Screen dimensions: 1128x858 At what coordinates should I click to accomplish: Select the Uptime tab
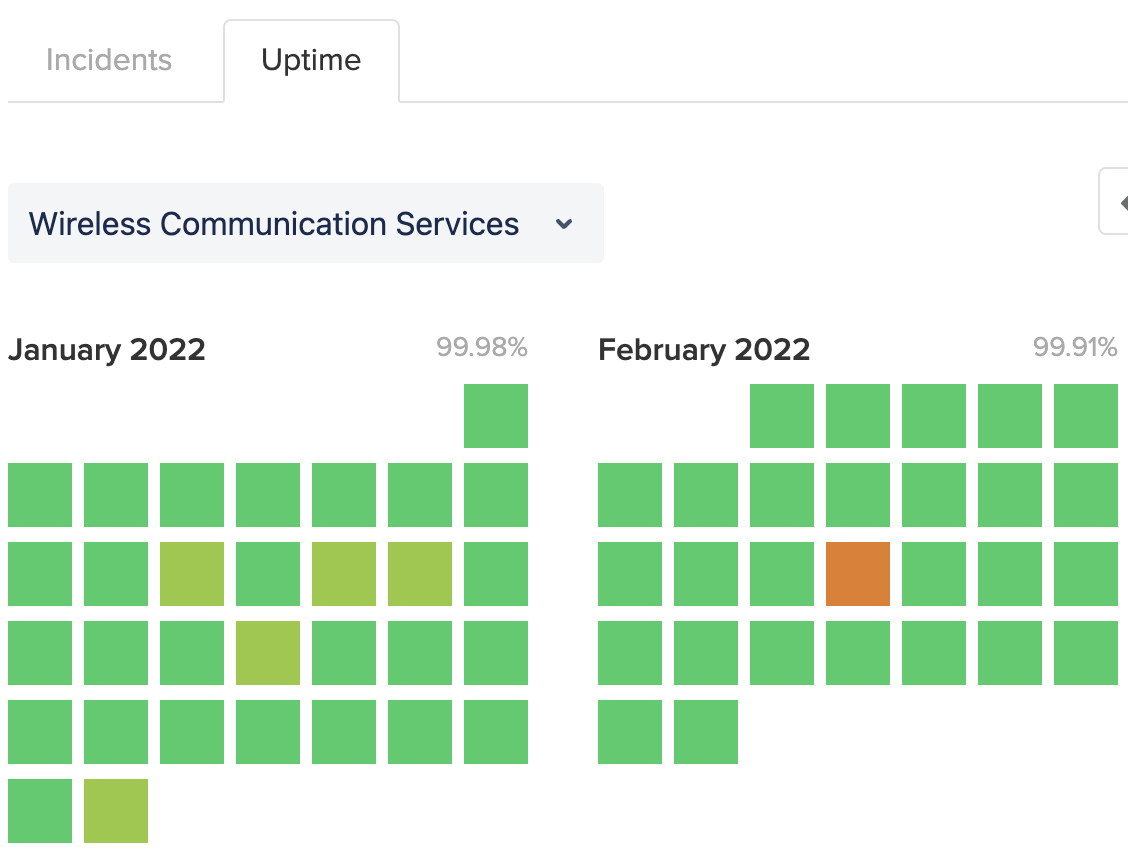click(311, 60)
